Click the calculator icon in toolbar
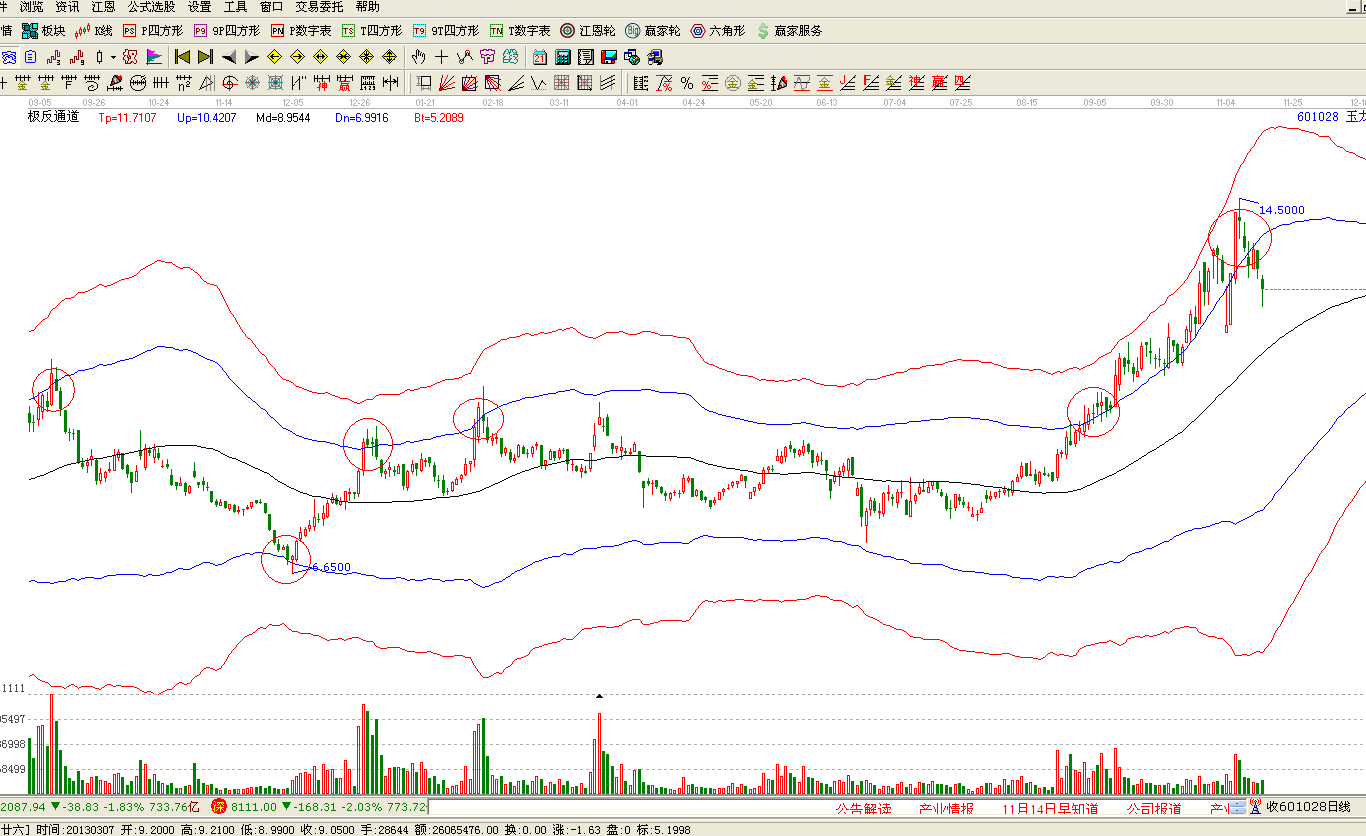The image size is (1366, 836). pyautogui.click(x=563, y=57)
